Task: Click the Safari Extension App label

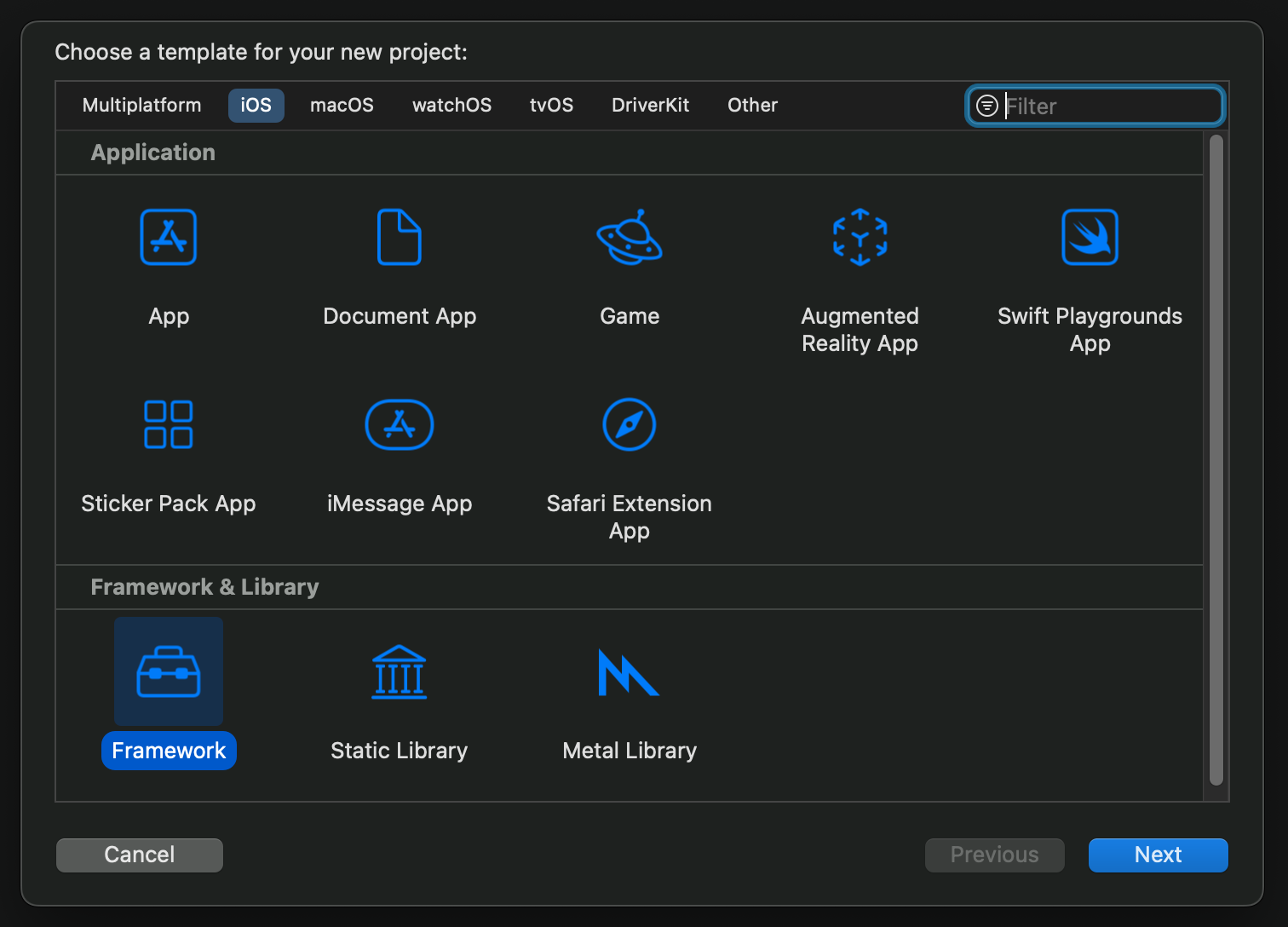Action: point(630,517)
